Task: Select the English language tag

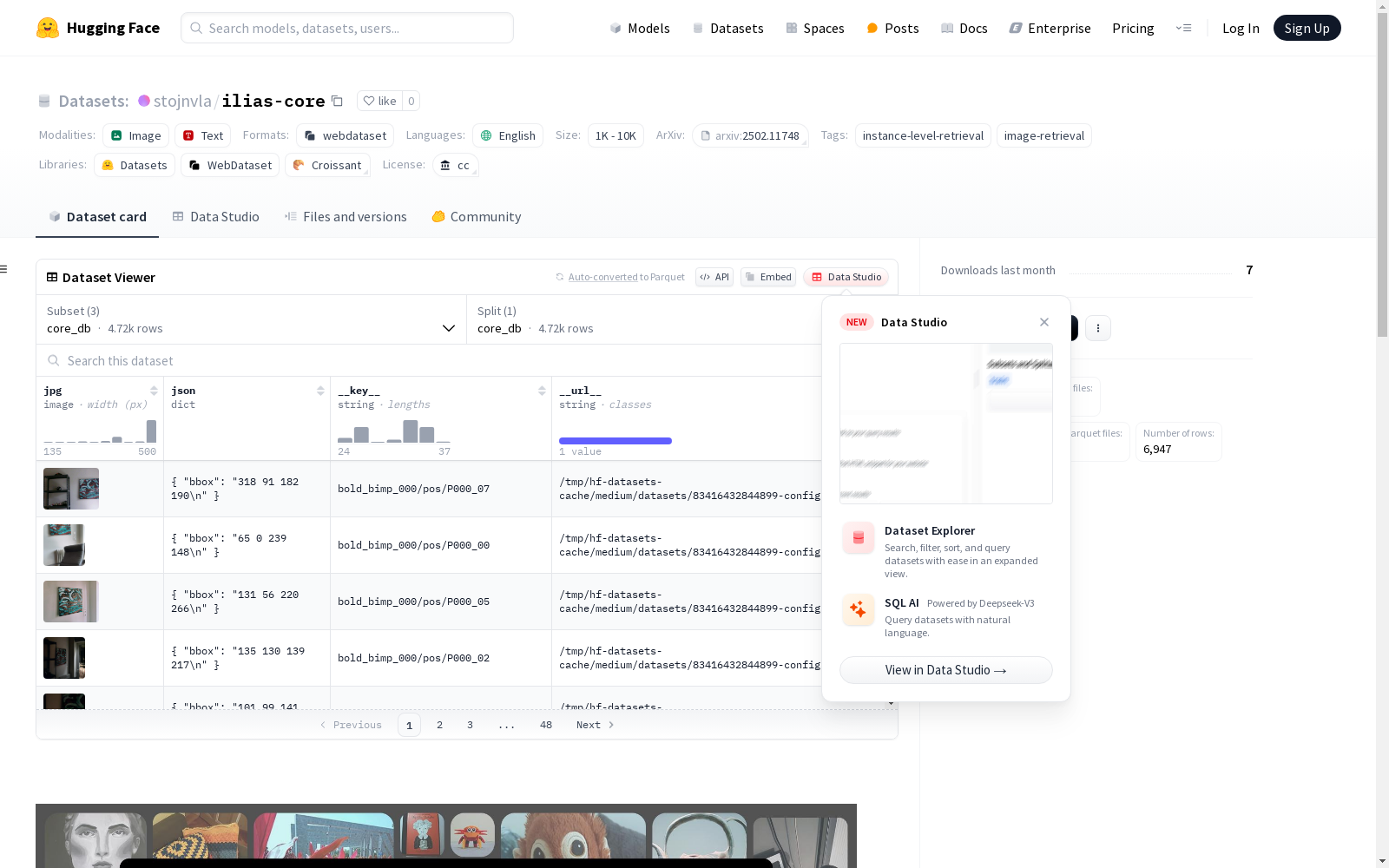Action: click(508, 135)
